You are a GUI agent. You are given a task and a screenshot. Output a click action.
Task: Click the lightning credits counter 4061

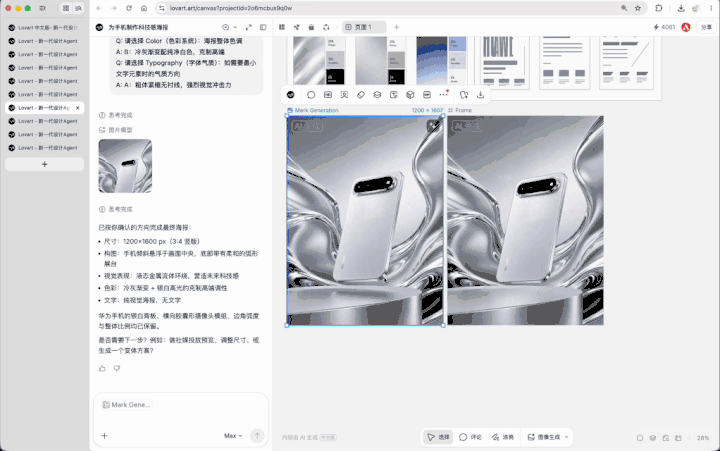[x=664, y=27]
